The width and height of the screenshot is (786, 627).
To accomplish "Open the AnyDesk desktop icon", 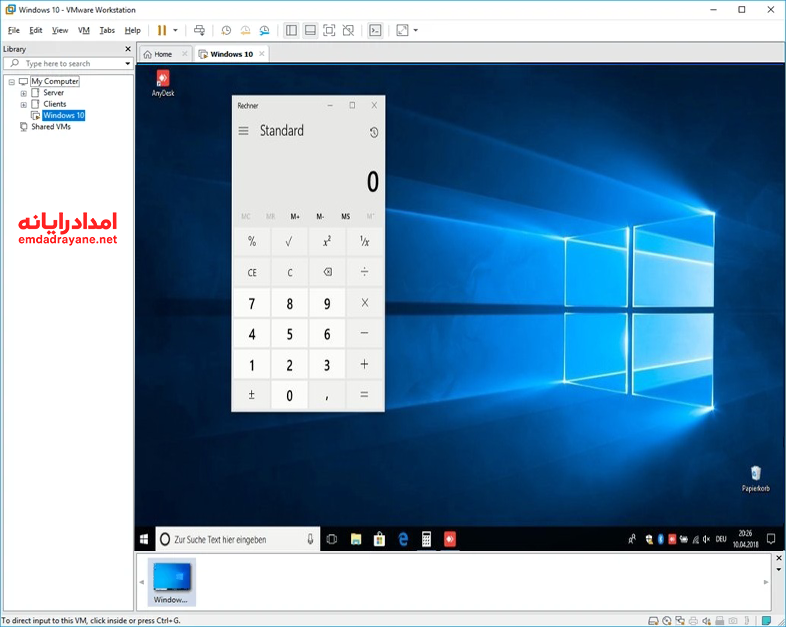I will coord(163,83).
